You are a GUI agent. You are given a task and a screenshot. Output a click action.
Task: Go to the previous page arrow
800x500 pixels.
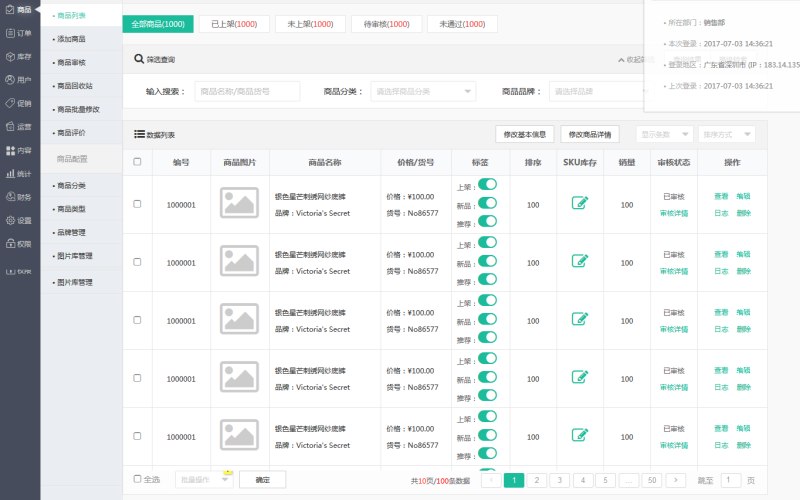click(491, 480)
